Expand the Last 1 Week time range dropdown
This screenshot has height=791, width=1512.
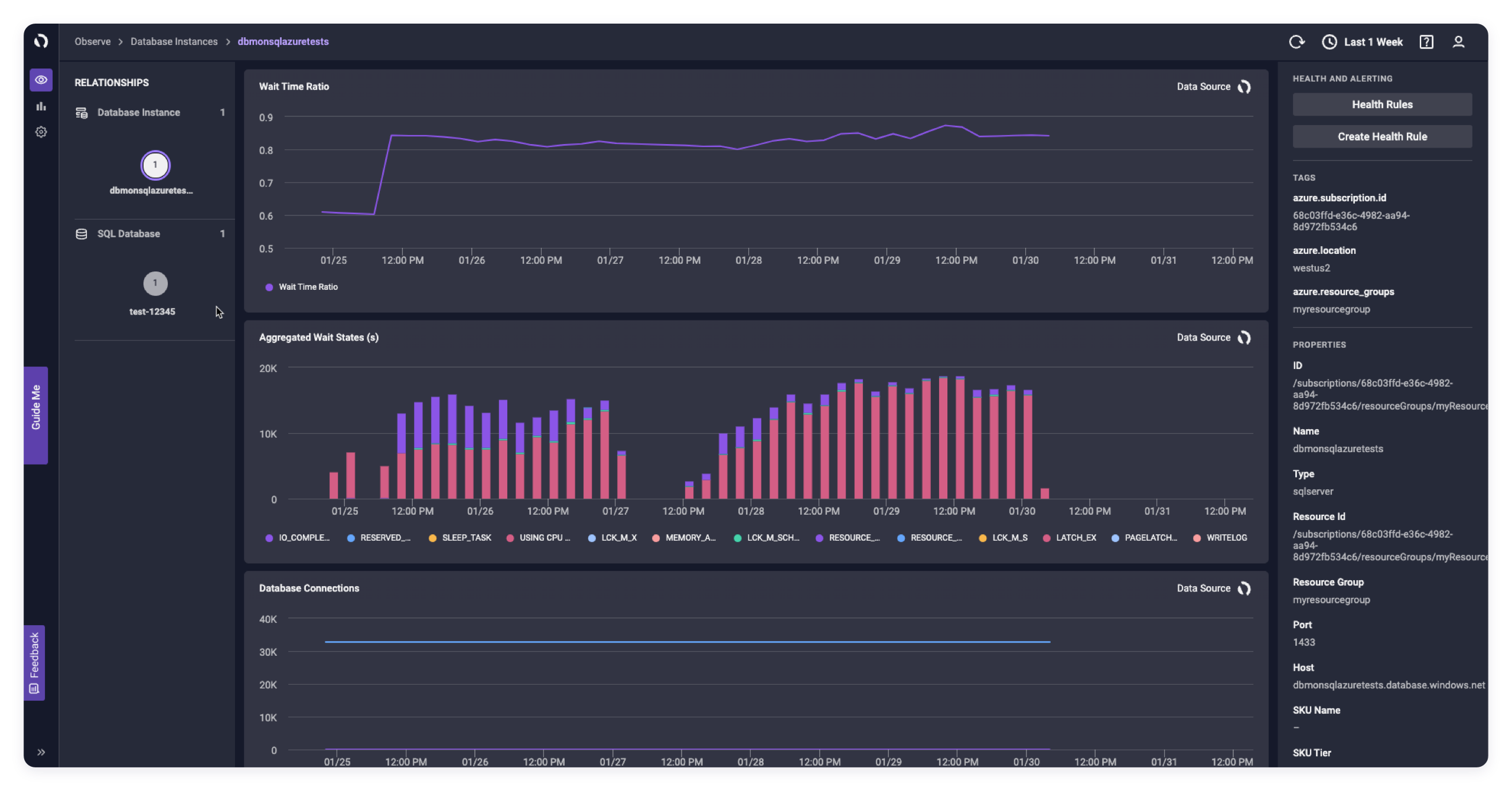[1362, 42]
